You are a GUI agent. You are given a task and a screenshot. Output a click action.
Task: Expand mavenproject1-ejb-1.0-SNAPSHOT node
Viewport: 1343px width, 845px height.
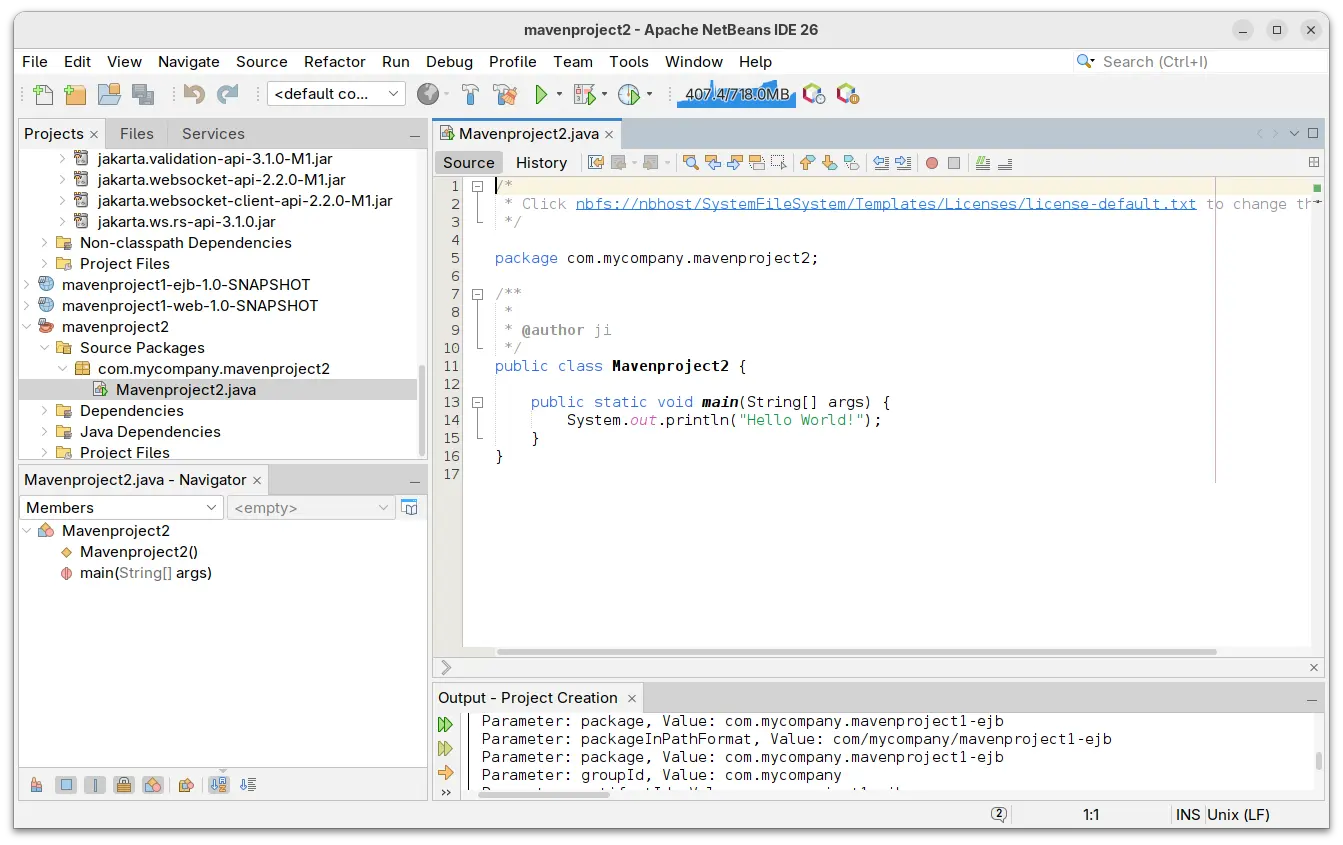[x=27, y=285]
